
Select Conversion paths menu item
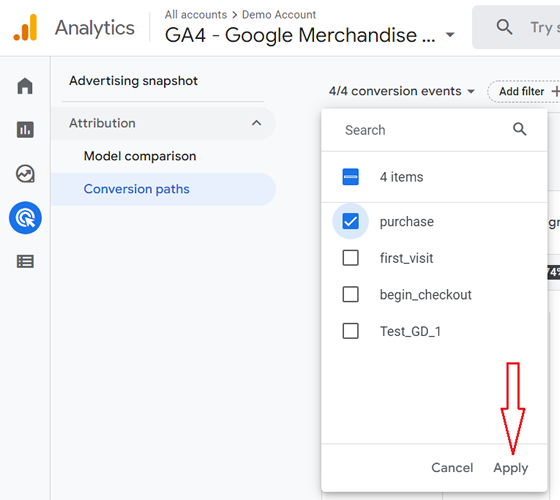[163, 189]
